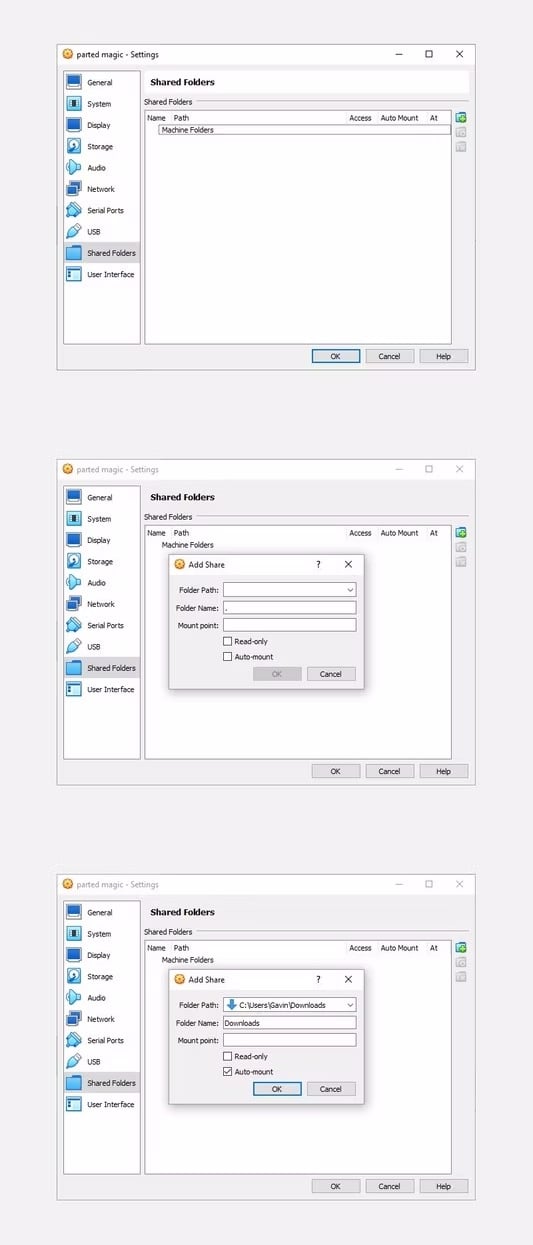Image resolution: width=533 pixels, height=1245 pixels.
Task: Confirm the Downloads share with the dialog's OK button
Action: [277, 1089]
